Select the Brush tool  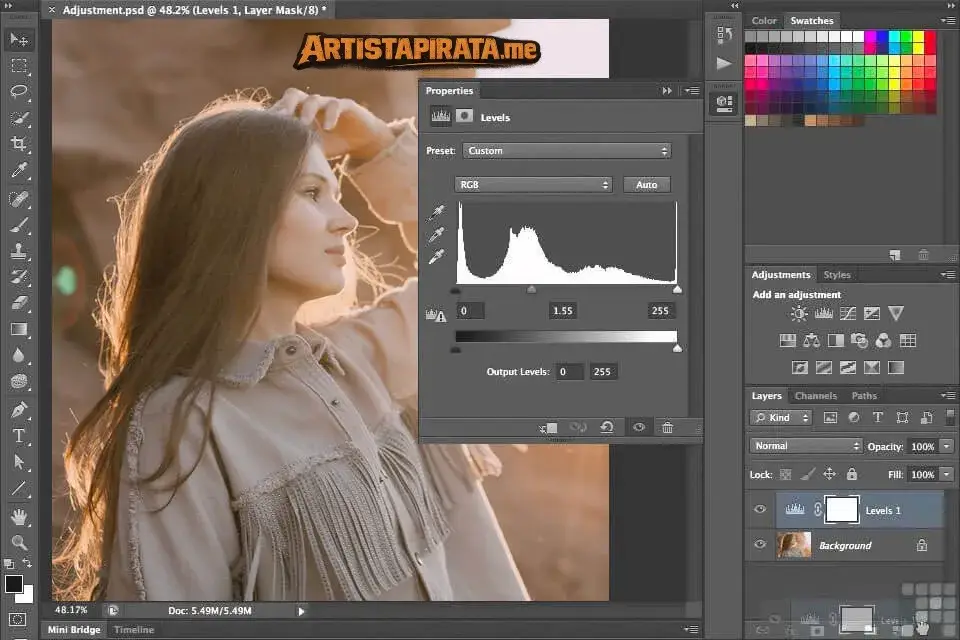click(x=20, y=224)
